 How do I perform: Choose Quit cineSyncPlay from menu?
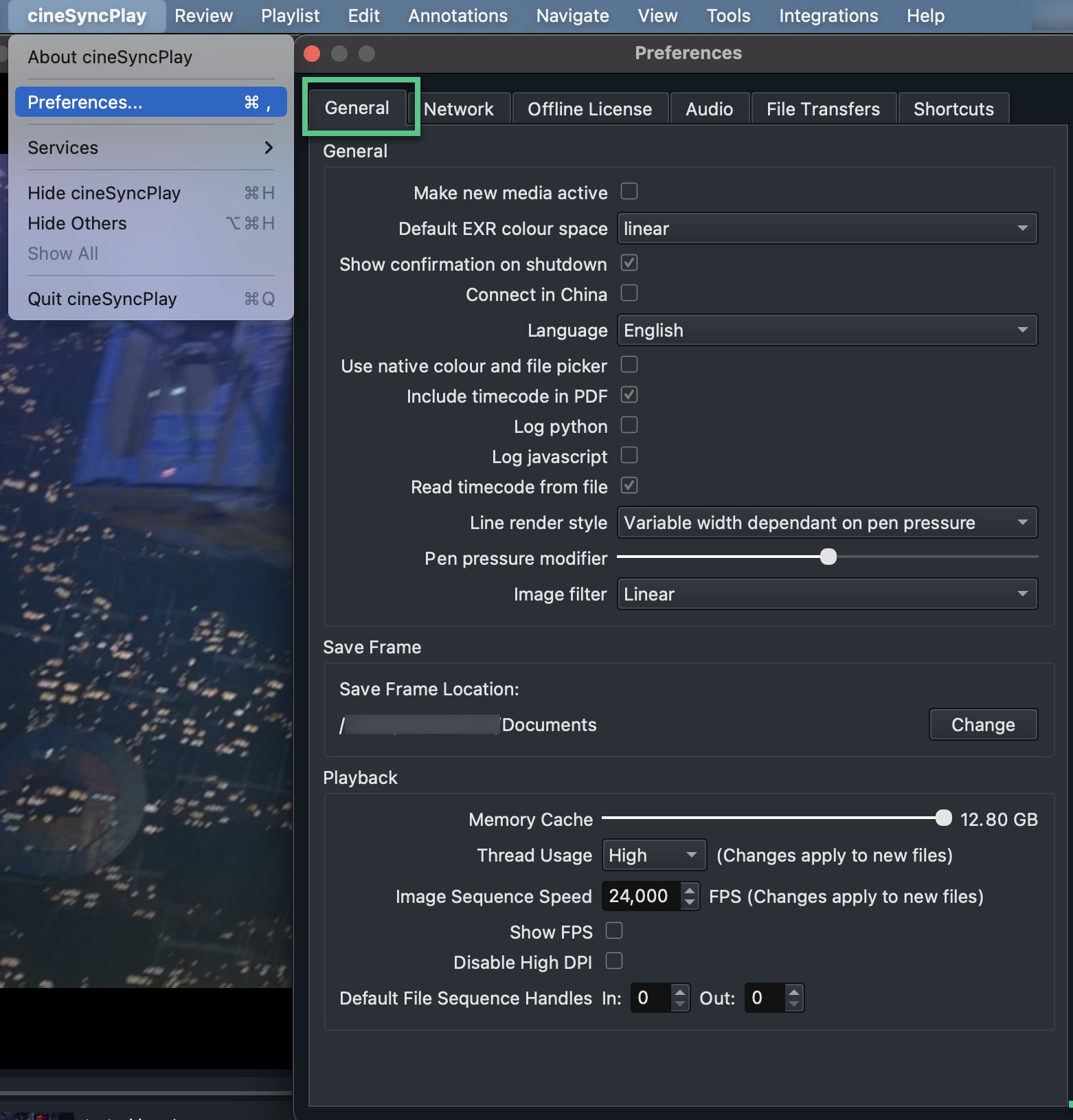click(x=150, y=299)
